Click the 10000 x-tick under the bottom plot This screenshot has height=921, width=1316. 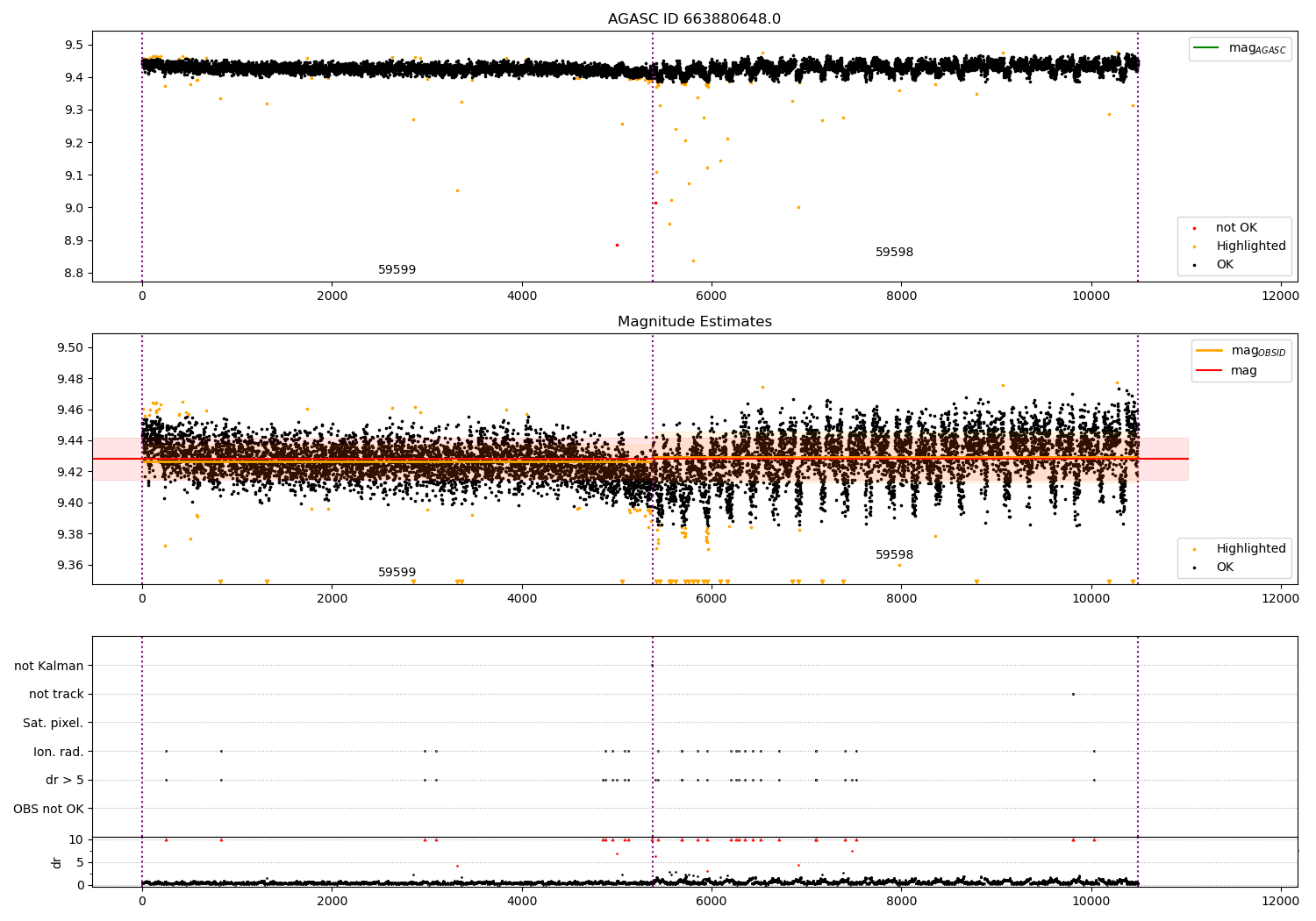click(x=1091, y=901)
